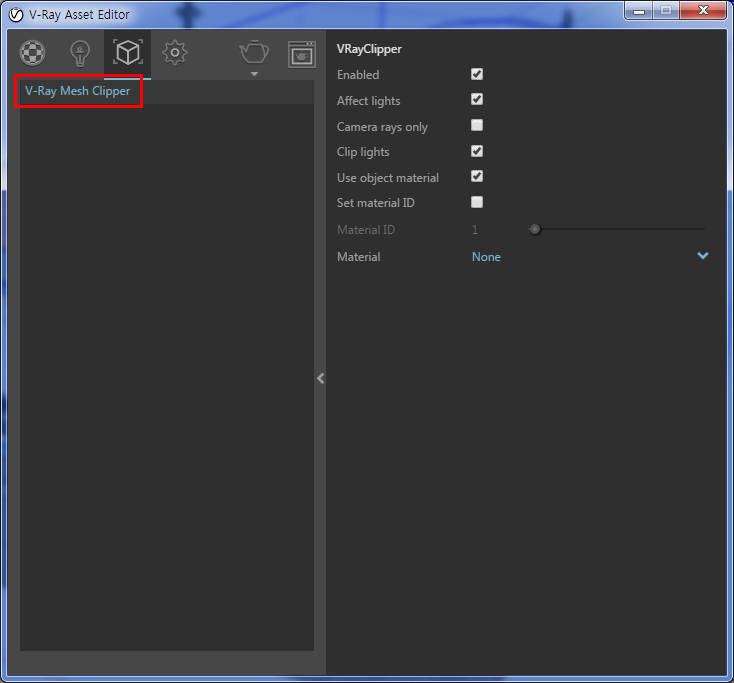Image resolution: width=734 pixels, height=683 pixels.
Task: Enable the Set material ID checkbox
Action: (477, 202)
